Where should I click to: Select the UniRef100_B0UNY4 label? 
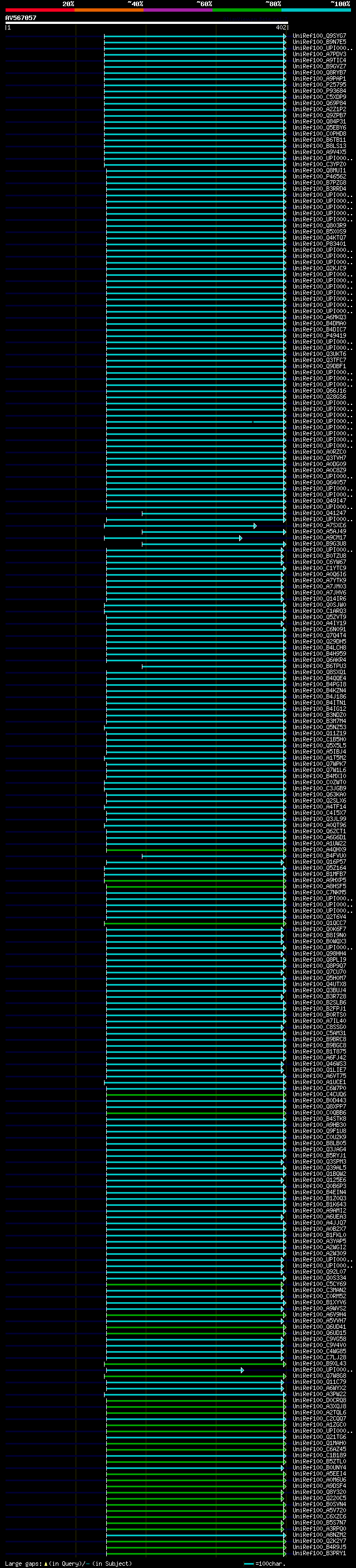click(x=319, y=1467)
